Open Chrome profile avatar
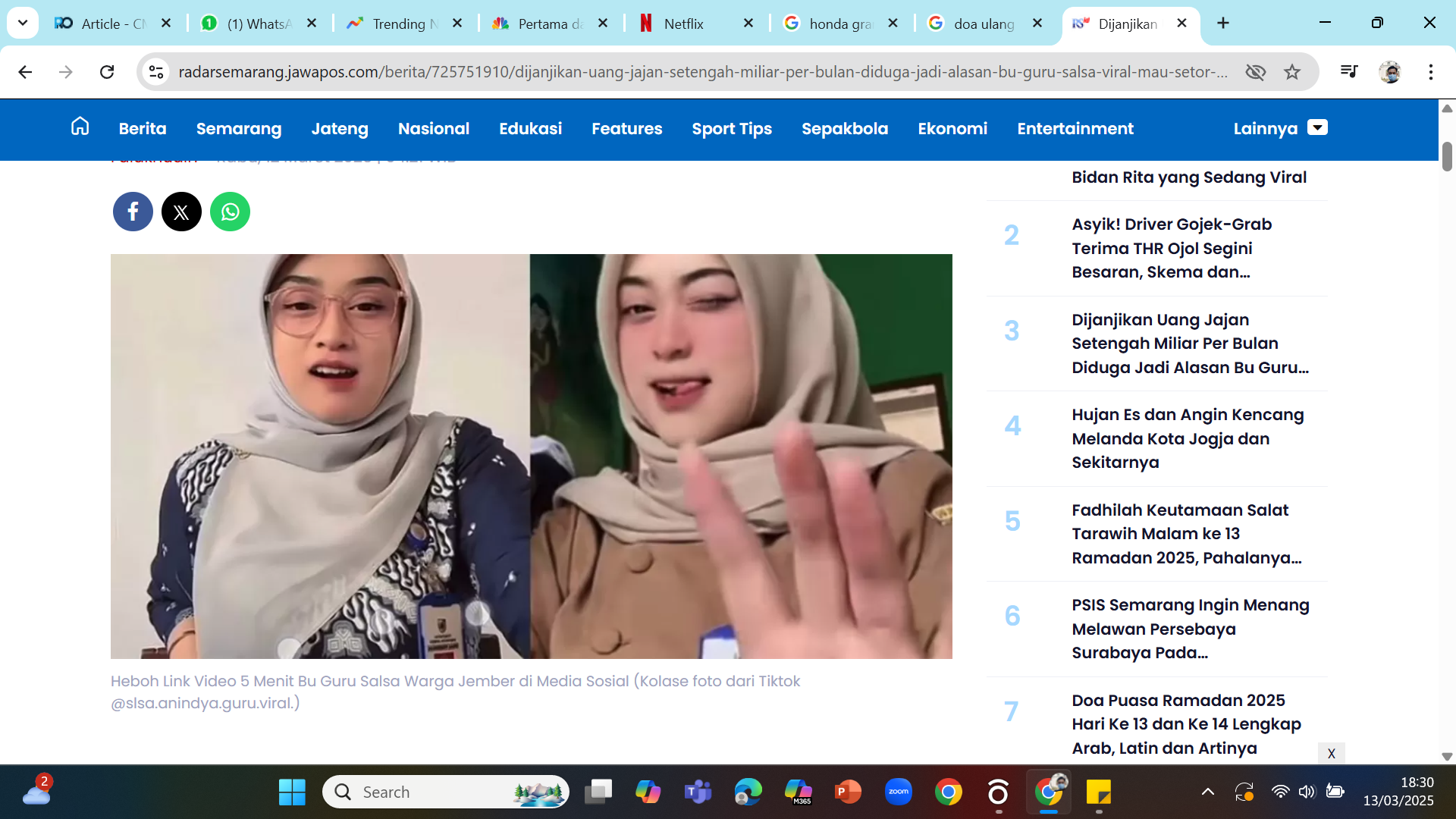The width and height of the screenshot is (1456, 819). (x=1390, y=72)
